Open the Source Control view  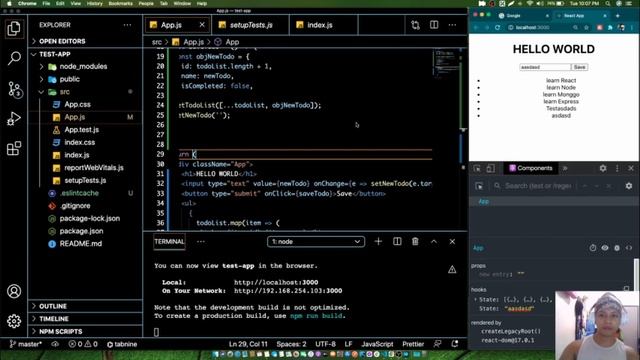pyautogui.click(x=15, y=89)
